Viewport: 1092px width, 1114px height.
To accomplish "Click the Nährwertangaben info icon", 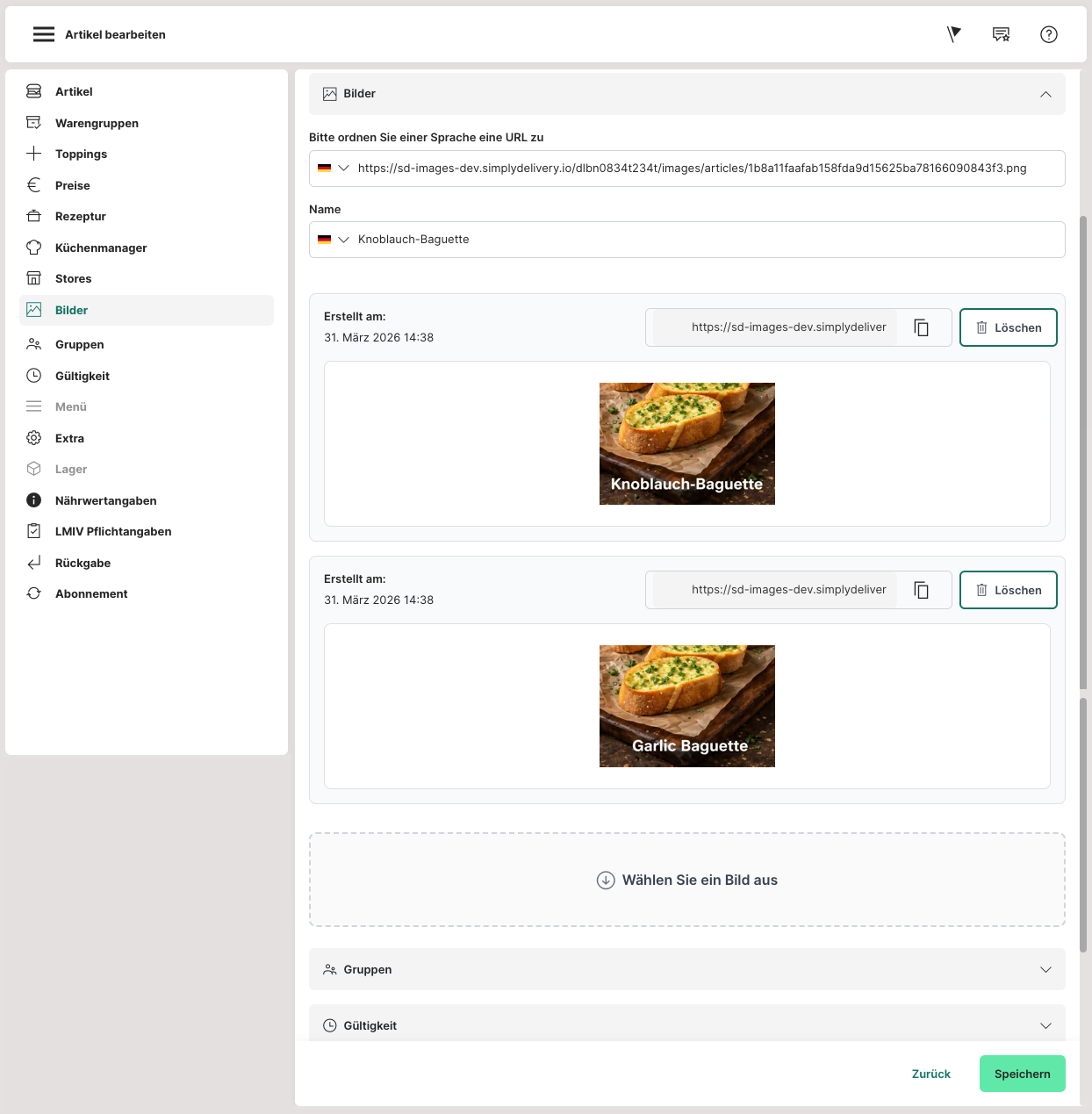I will 34,500.
